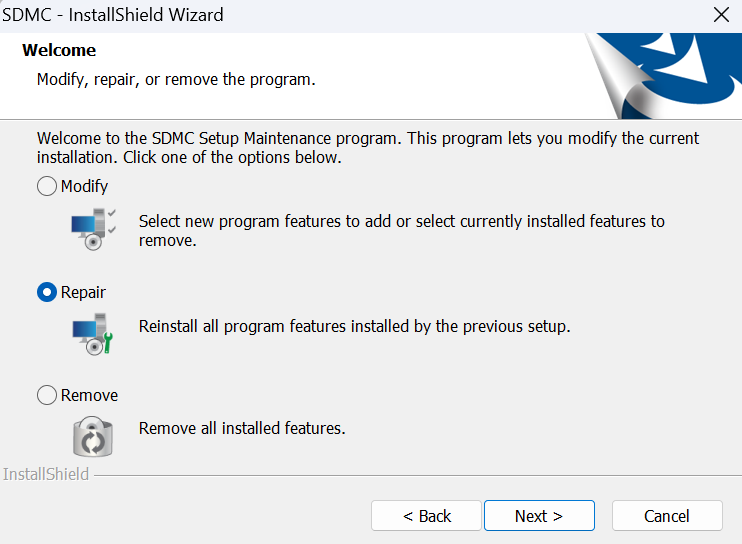Click the 'Remove all installed features' text
This screenshot has width=742, height=544.
point(242,428)
